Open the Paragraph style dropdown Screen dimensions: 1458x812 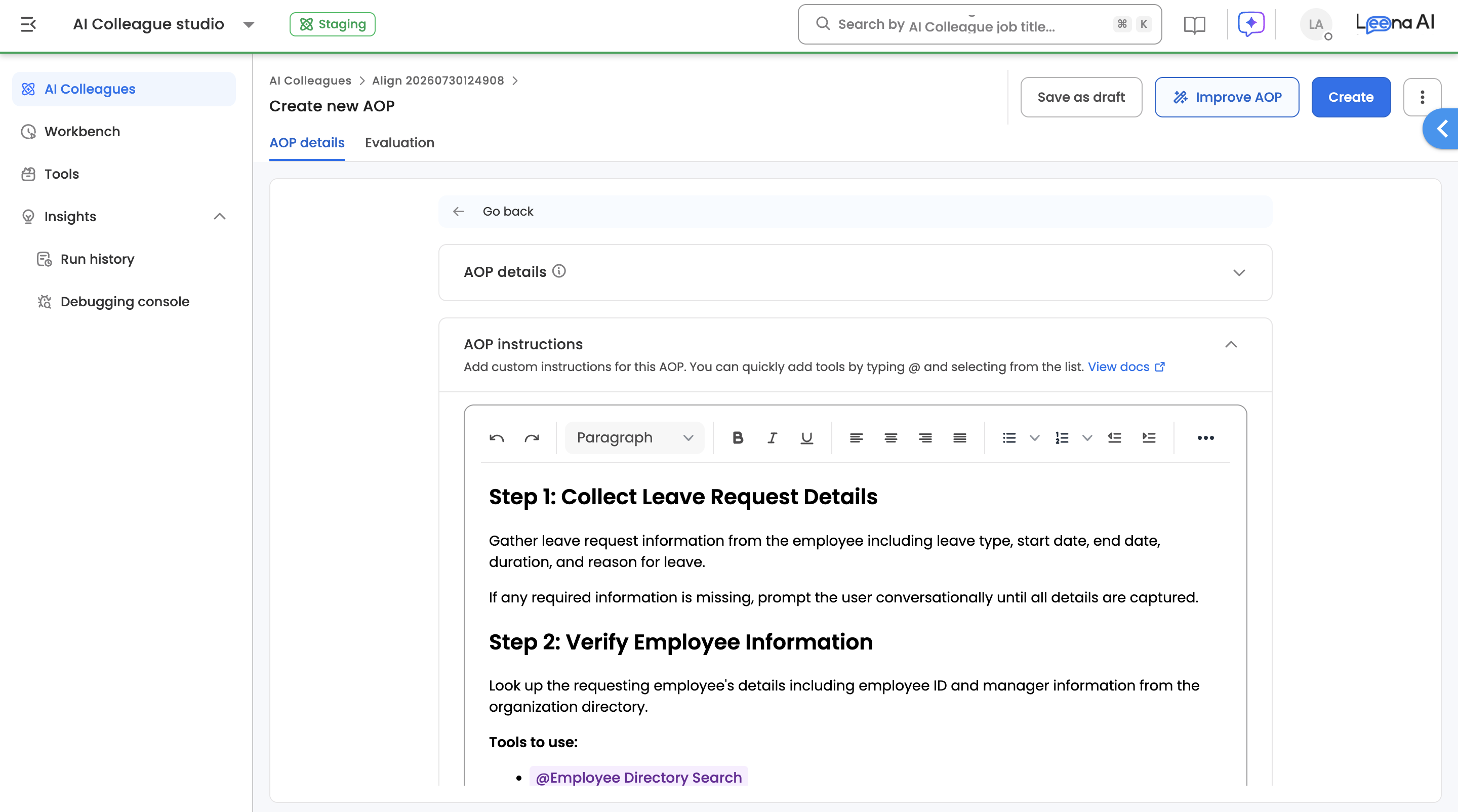click(634, 437)
